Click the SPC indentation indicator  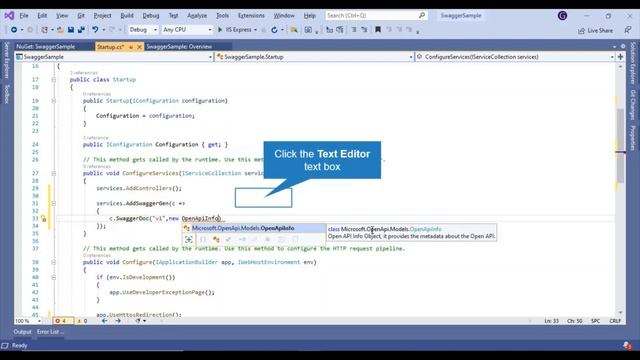(x=596, y=321)
